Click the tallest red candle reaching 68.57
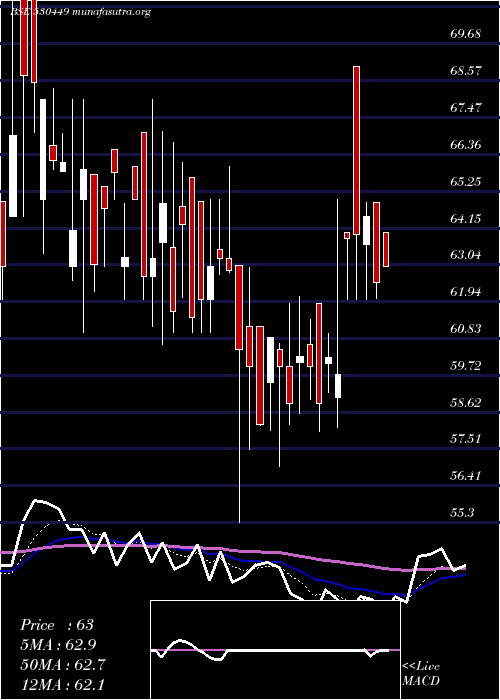This screenshot has height=700, width=500. coord(356,150)
